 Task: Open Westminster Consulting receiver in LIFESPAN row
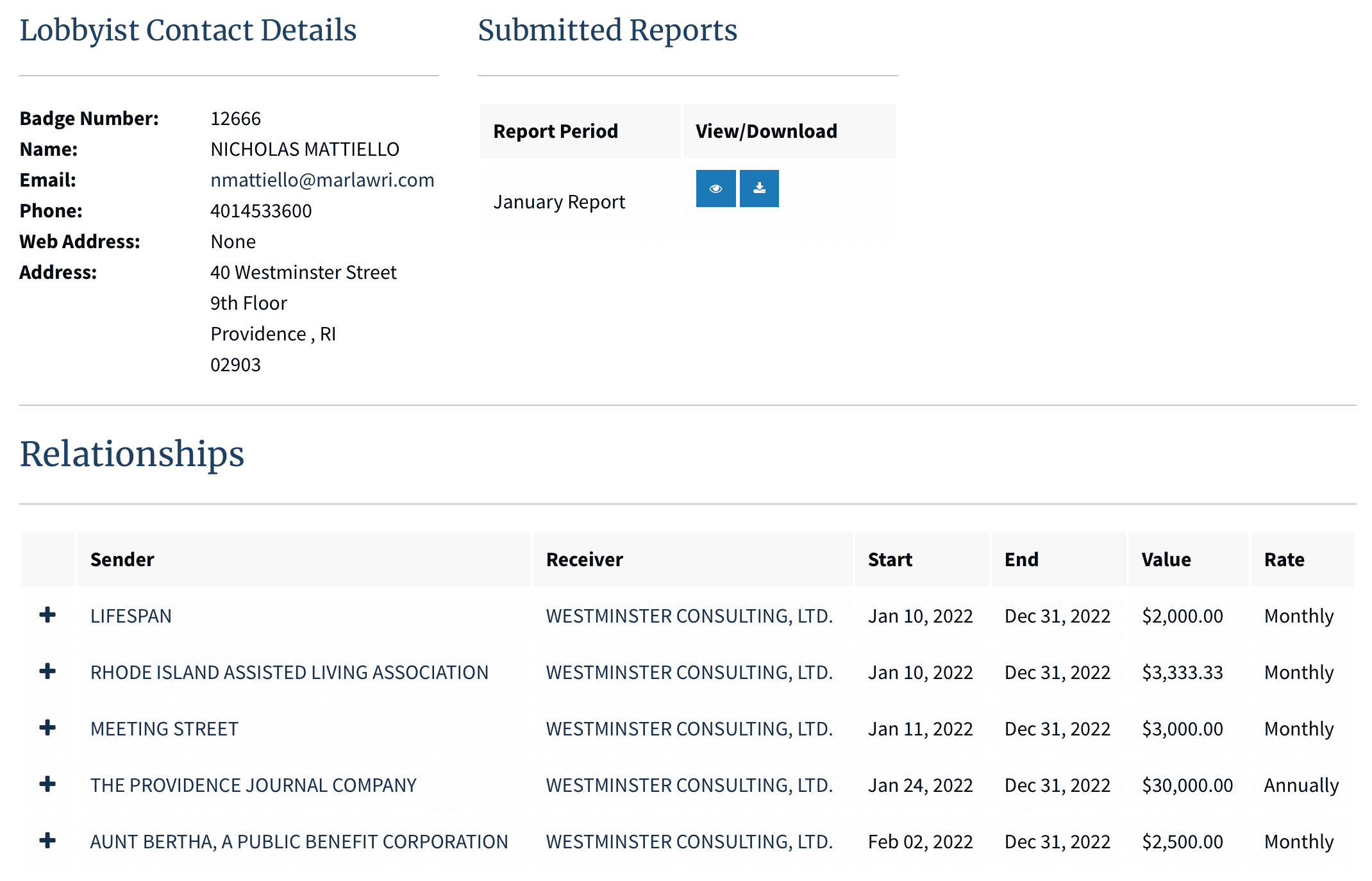pos(689,616)
